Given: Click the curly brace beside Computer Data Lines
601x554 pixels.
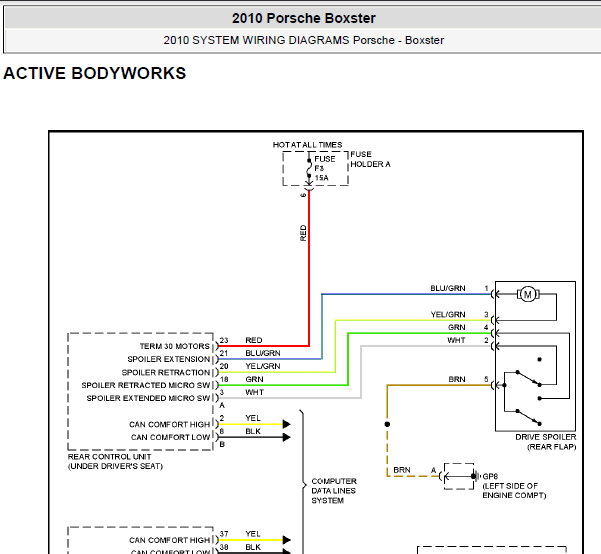Looking at the screenshot, I should (303, 483).
